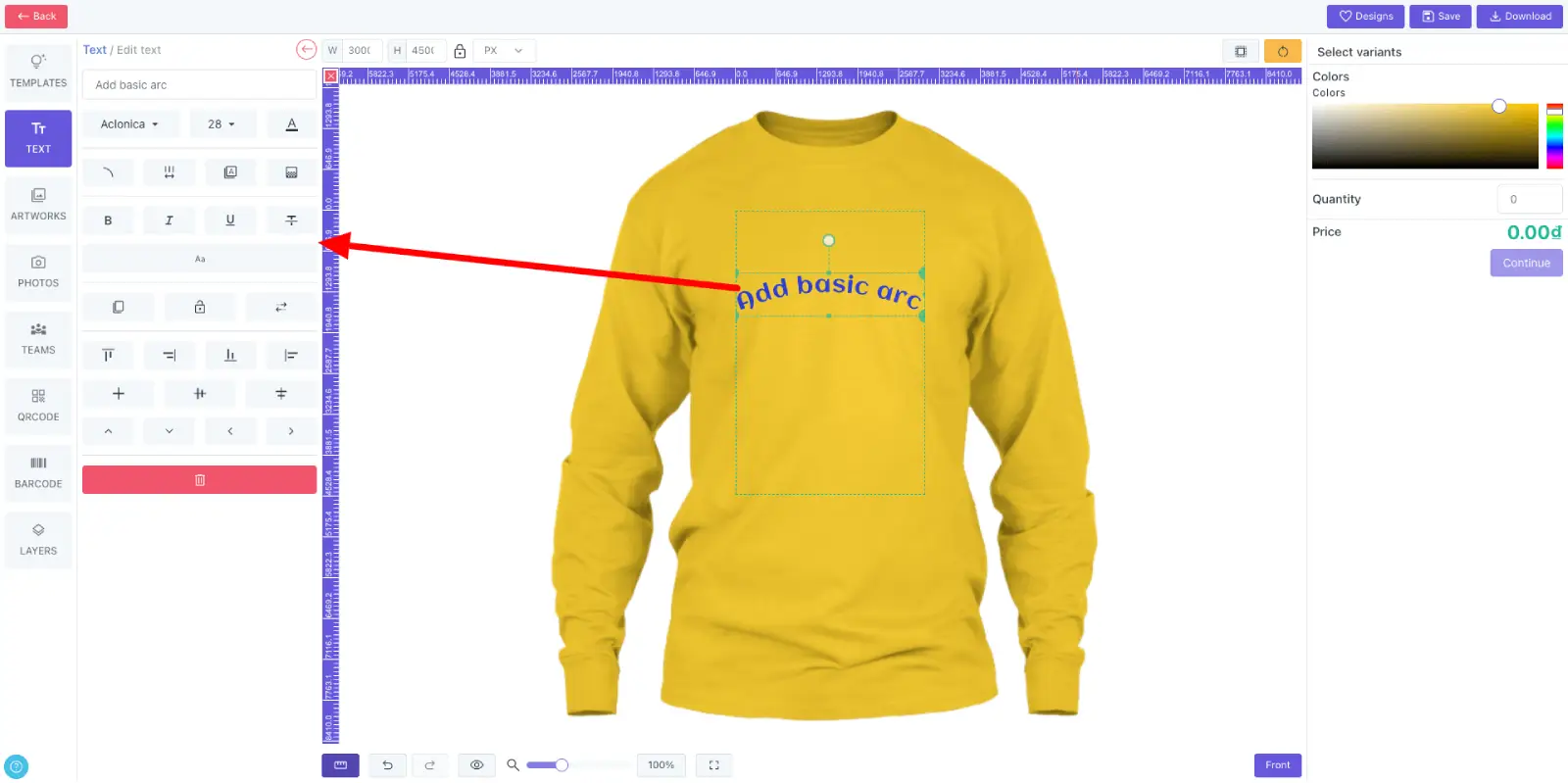The width and height of the screenshot is (1568, 783).
Task: Toggle bold formatting
Action: pos(108,220)
